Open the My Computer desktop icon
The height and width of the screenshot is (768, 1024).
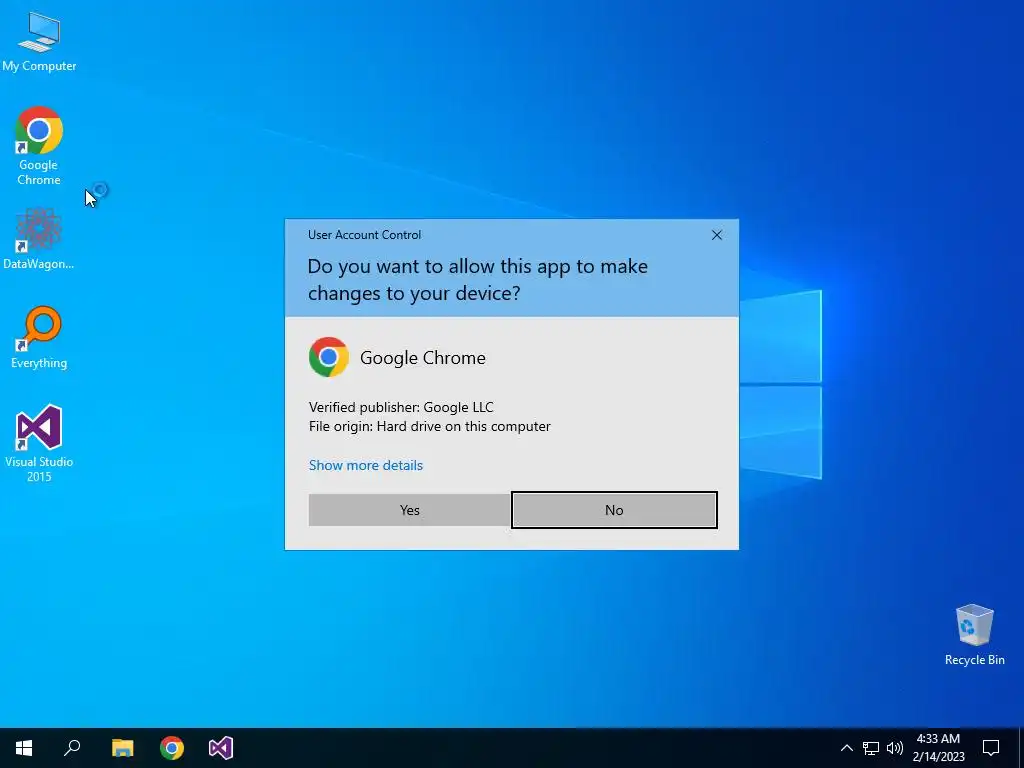tap(39, 41)
